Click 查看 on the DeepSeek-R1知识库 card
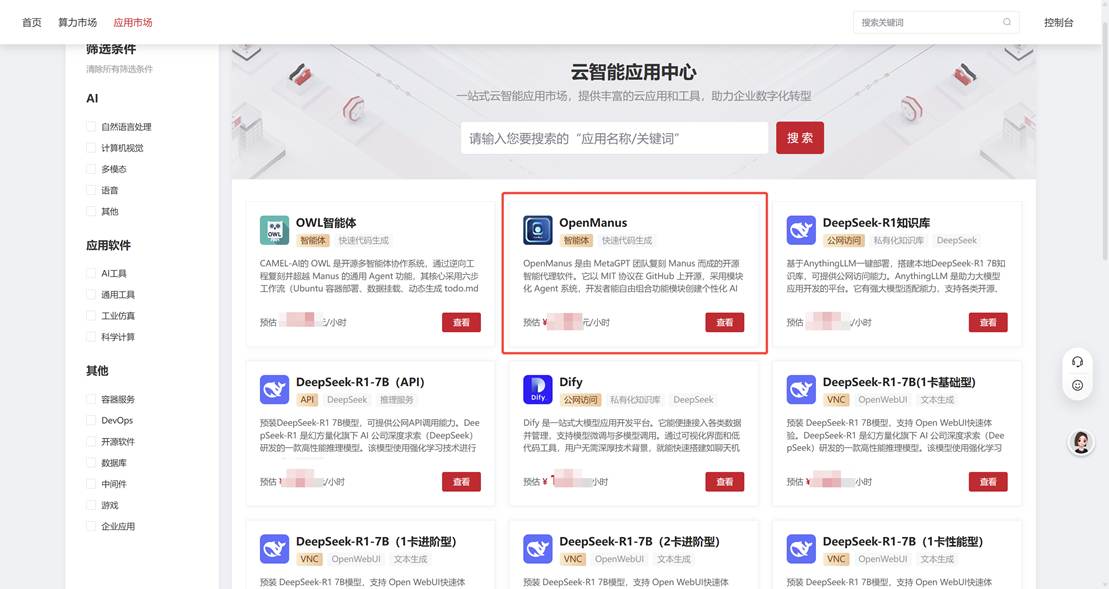The image size is (1109, 589). pyautogui.click(x=988, y=322)
